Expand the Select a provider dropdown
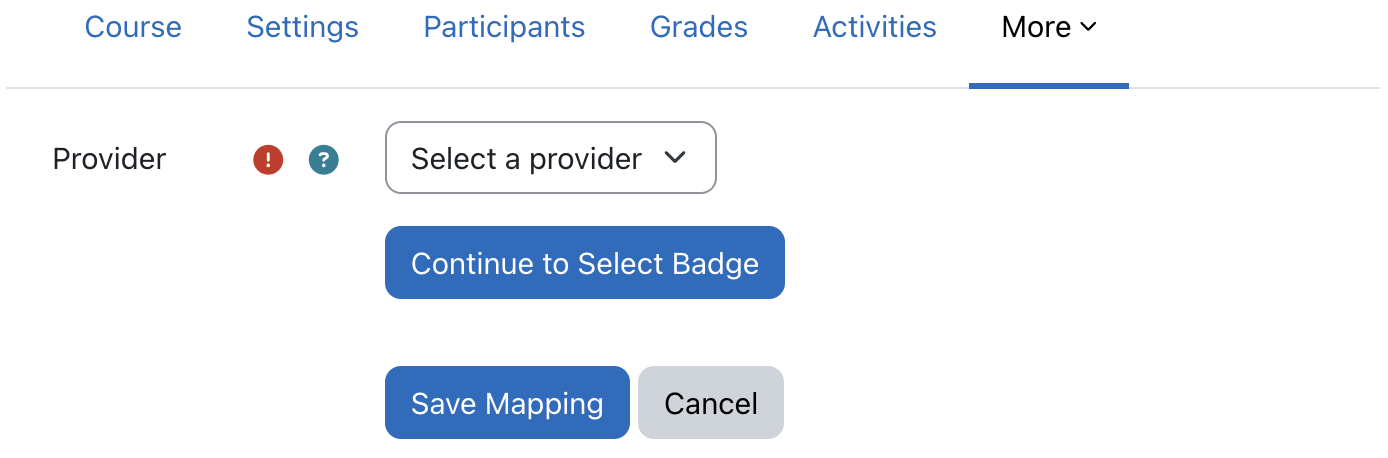 click(x=550, y=158)
